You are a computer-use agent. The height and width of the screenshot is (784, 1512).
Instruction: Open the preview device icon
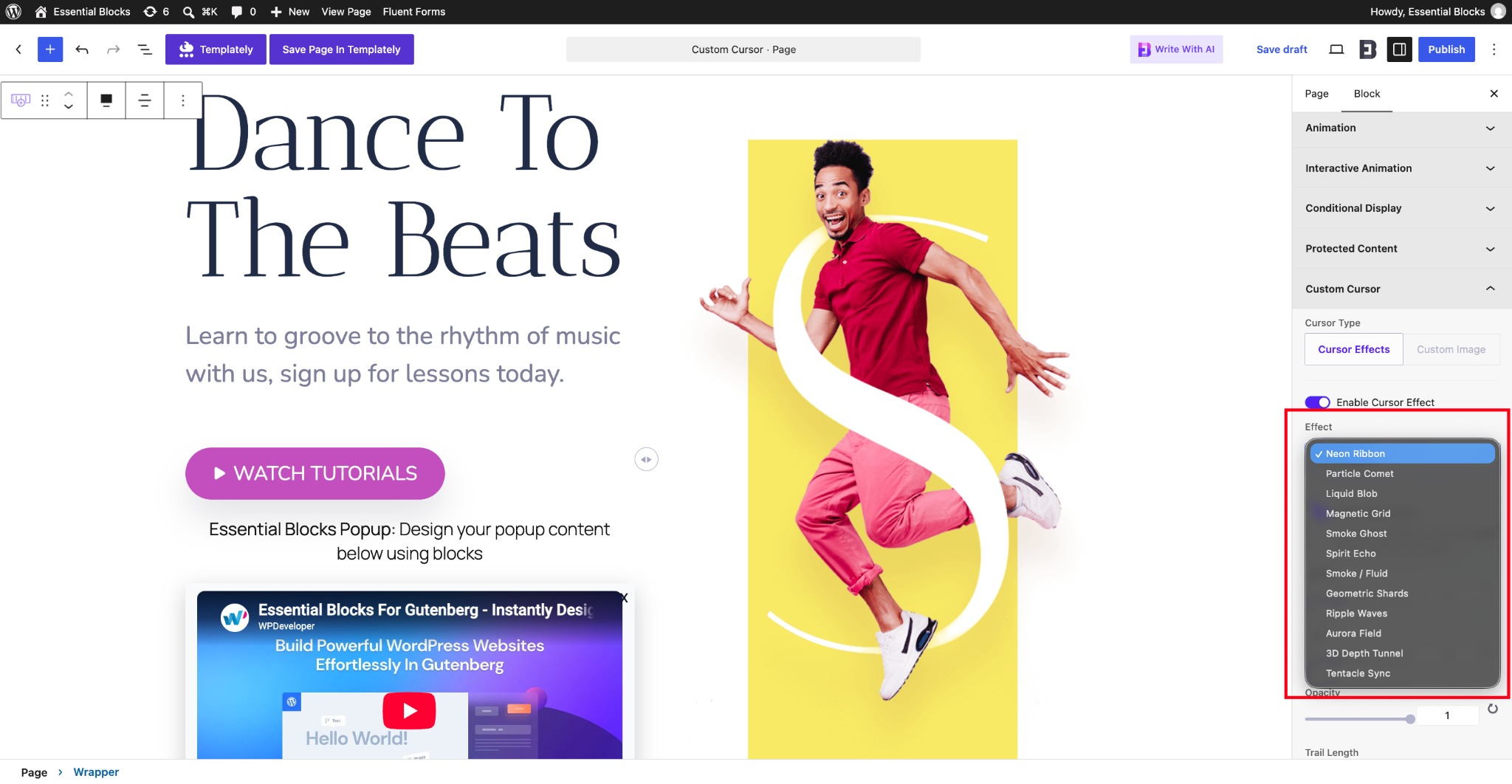pos(1336,49)
